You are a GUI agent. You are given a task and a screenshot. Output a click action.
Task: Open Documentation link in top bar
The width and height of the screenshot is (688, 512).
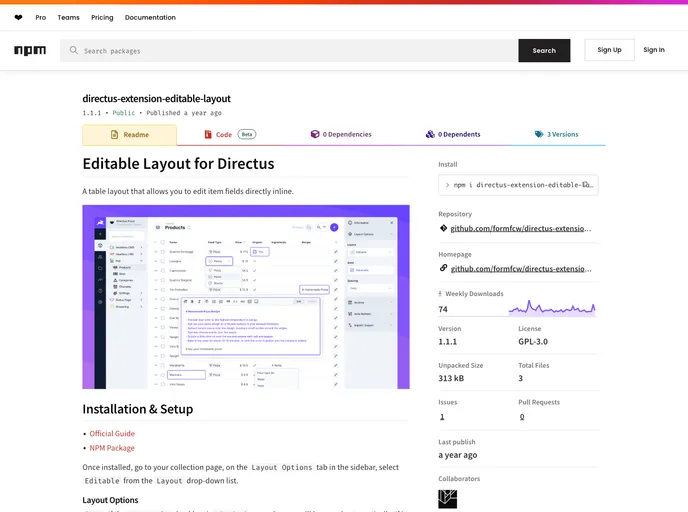(150, 18)
